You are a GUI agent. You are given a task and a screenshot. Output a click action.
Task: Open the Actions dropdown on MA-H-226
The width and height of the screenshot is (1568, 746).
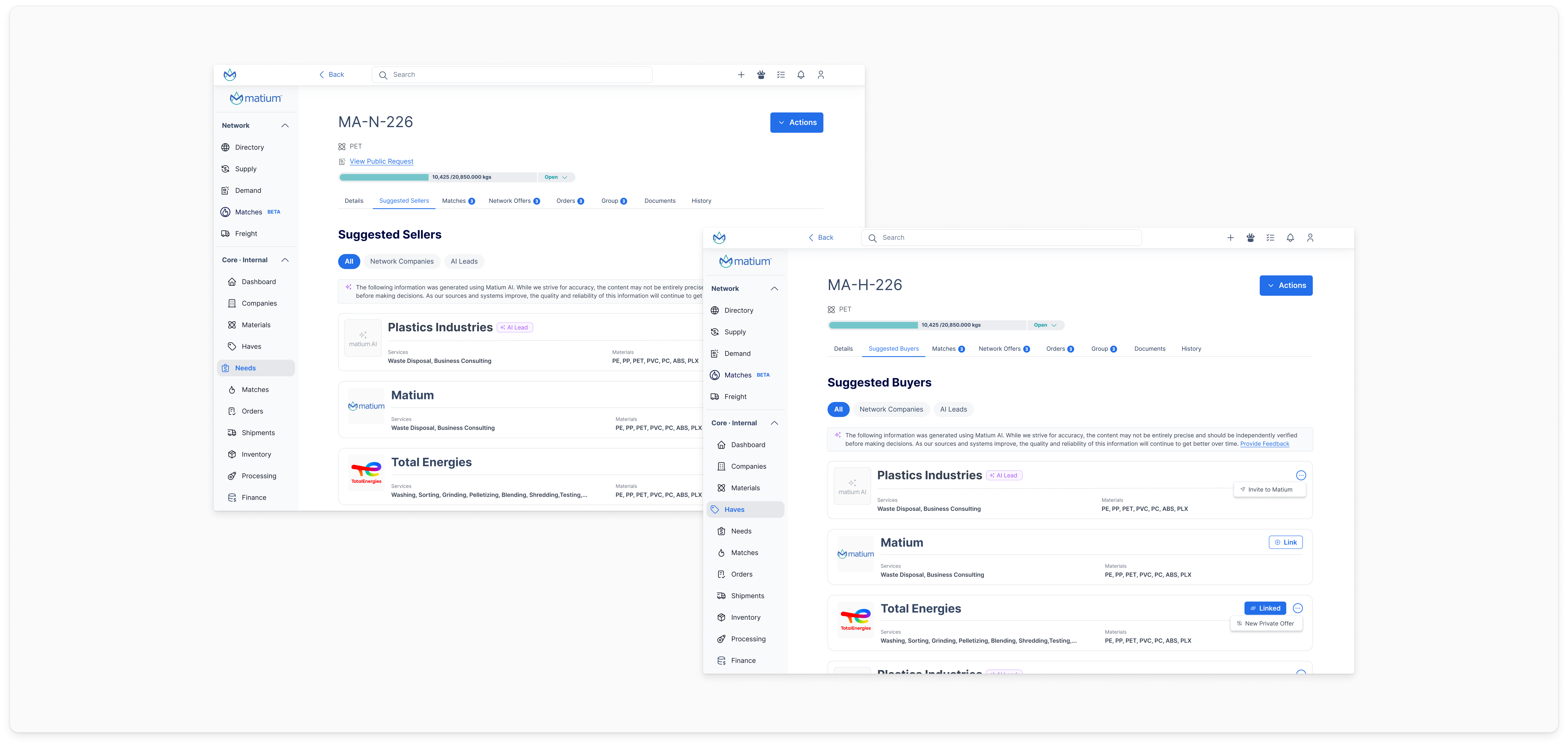1286,285
